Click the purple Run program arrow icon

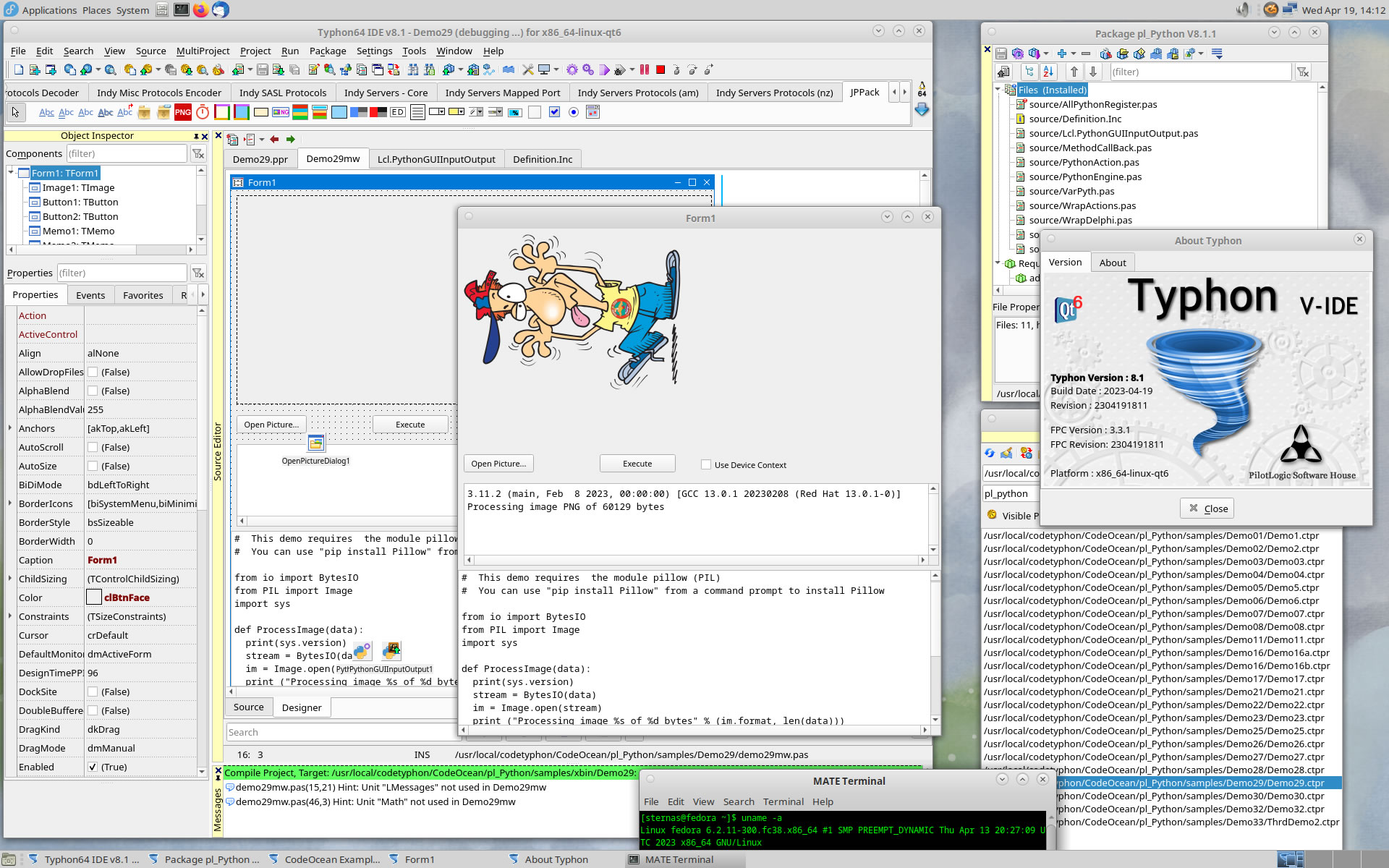(605, 70)
